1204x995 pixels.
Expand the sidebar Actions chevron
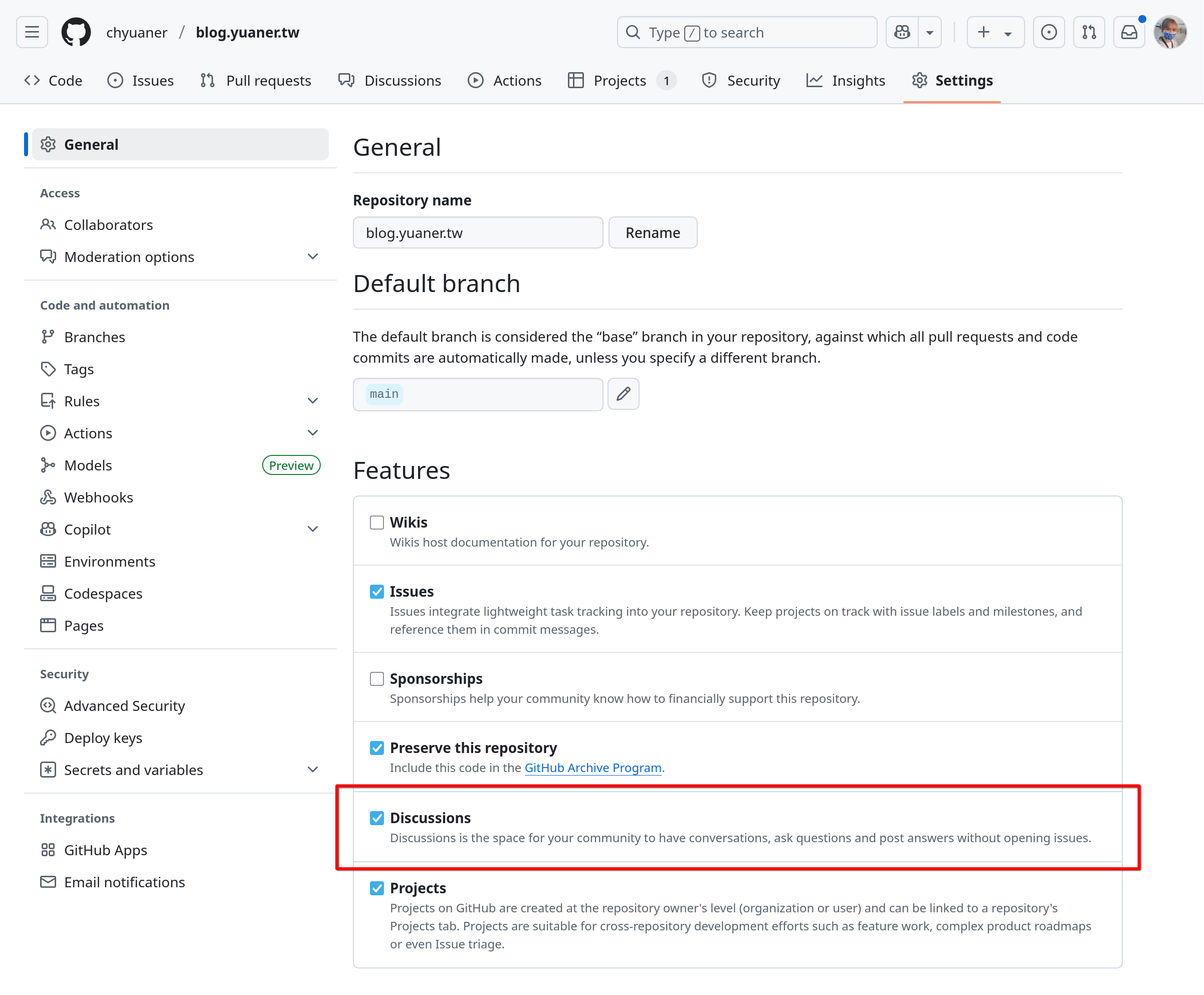click(x=312, y=433)
